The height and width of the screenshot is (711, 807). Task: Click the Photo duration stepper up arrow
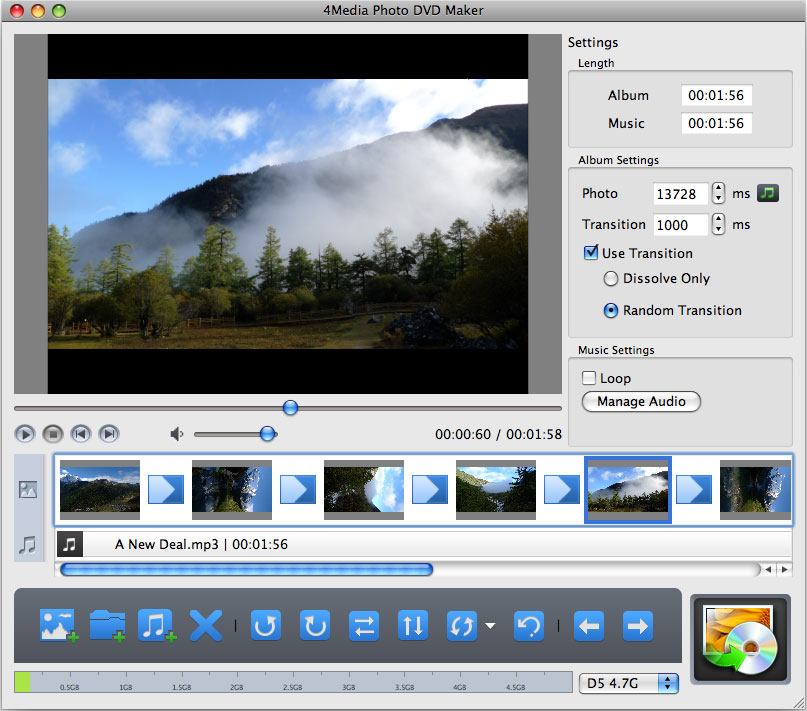pos(717,188)
